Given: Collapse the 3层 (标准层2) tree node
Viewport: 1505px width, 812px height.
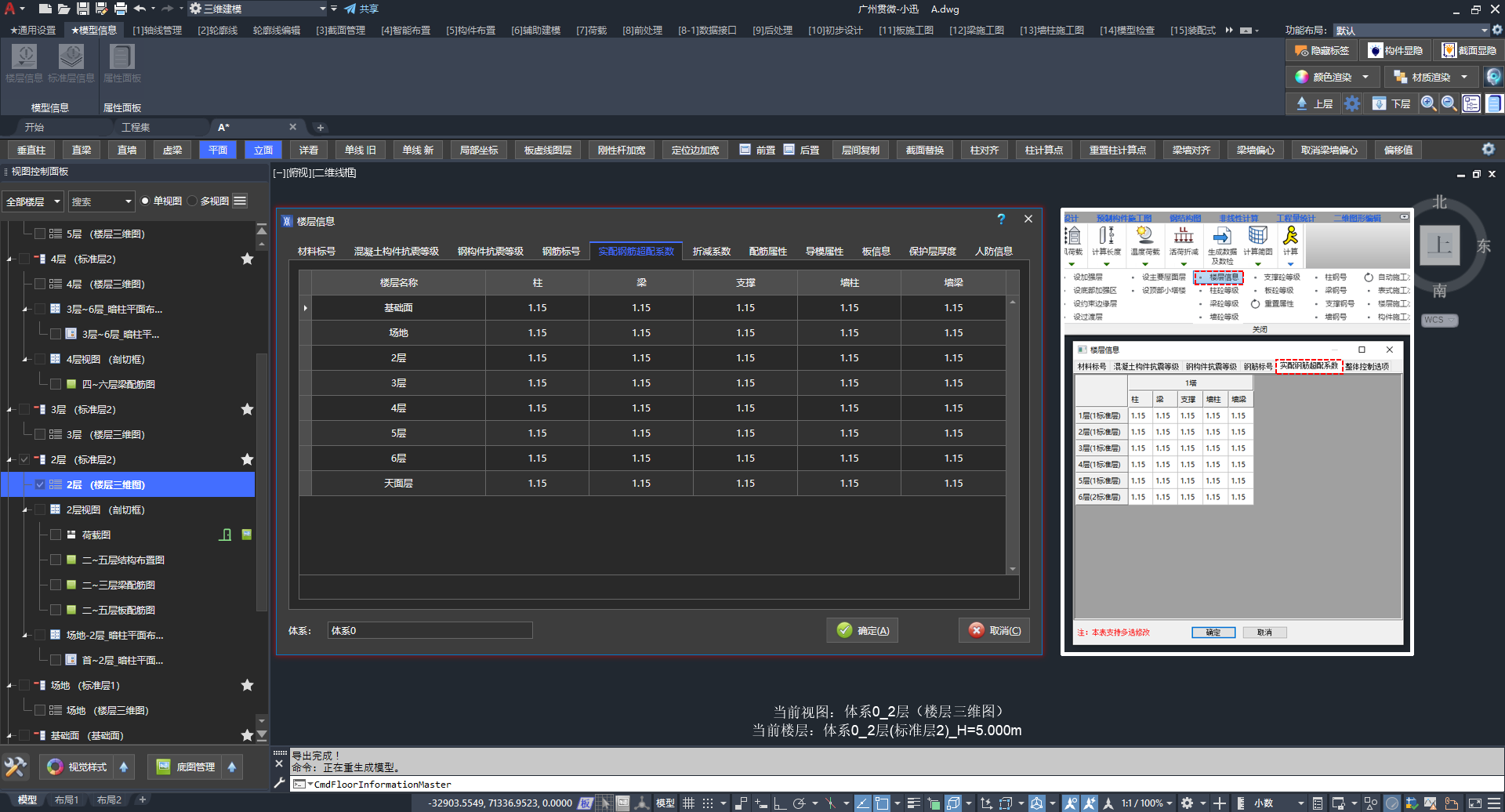Looking at the screenshot, I should click(9, 410).
